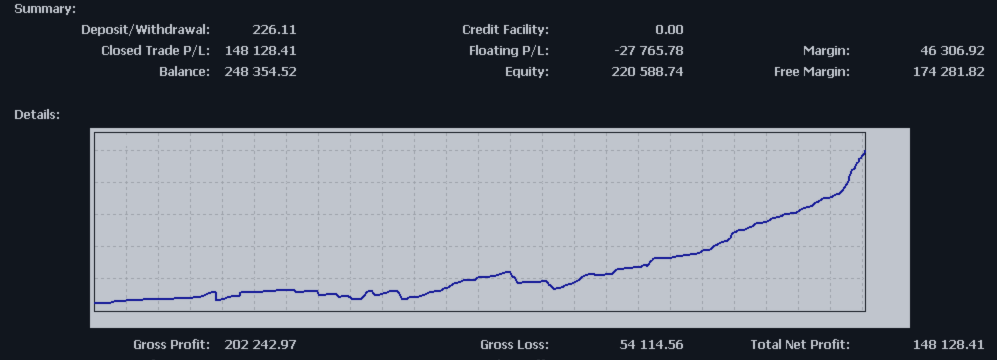Image resolution: width=997 pixels, height=360 pixels.
Task: Select the Equity label
Action: click(x=526, y=72)
